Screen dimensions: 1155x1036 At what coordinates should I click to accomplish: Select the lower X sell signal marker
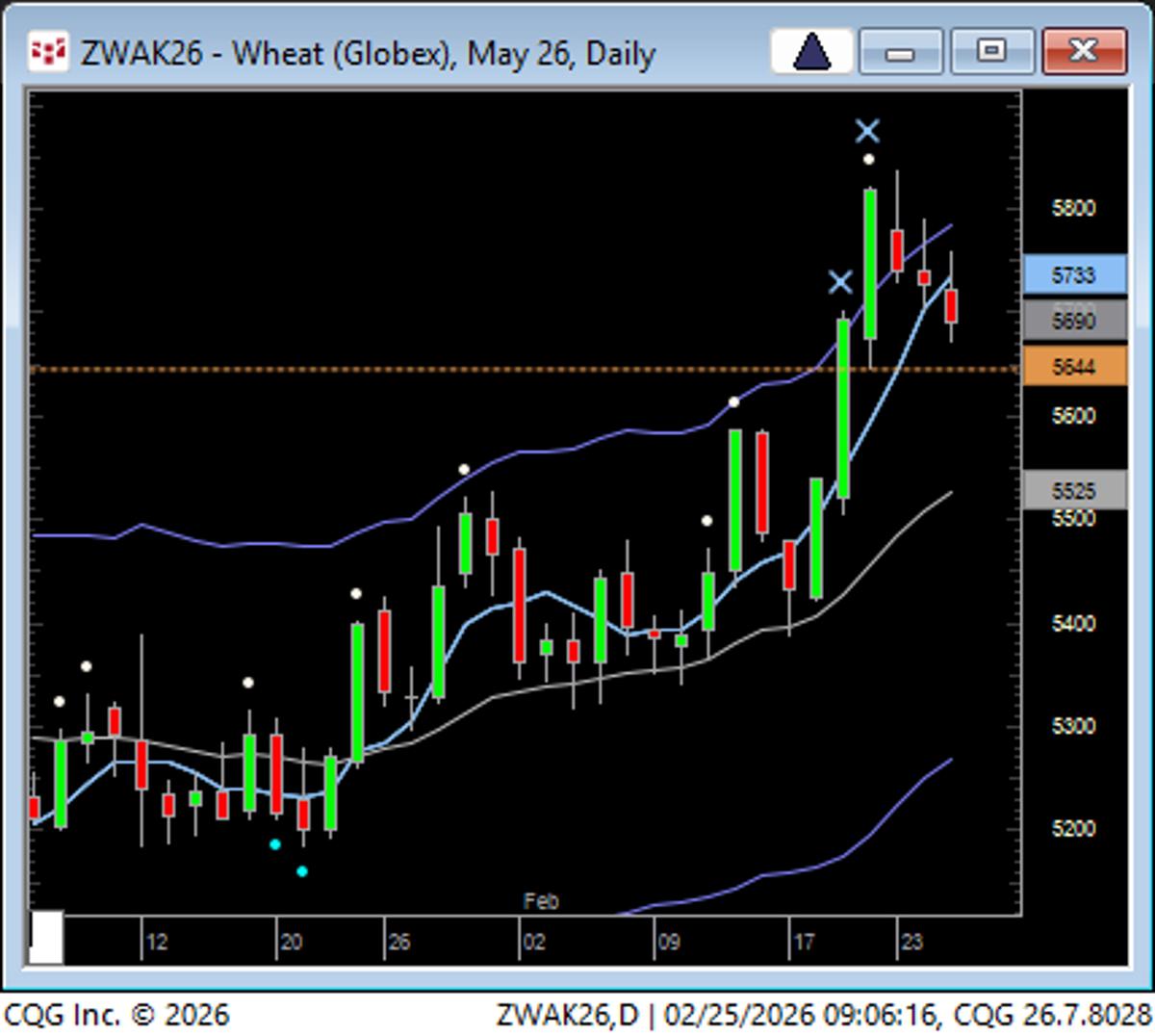840,282
